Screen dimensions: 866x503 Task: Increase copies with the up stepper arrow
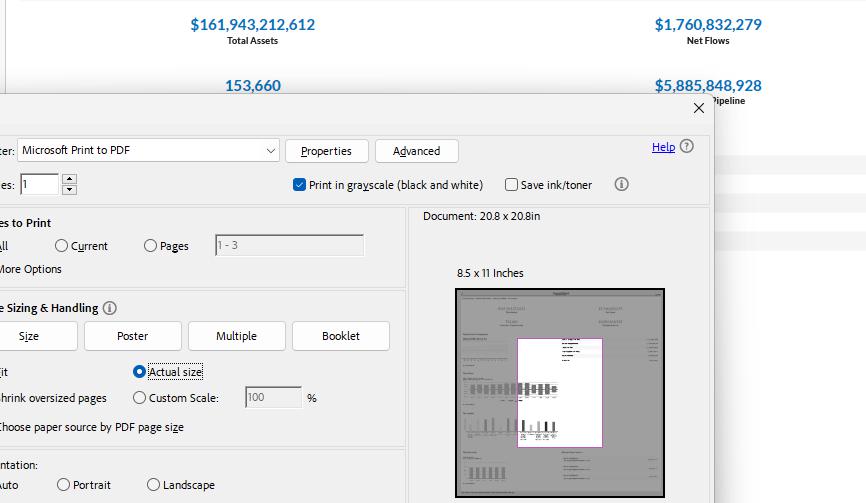(x=69, y=179)
